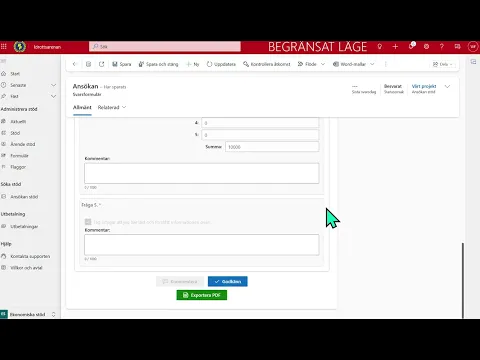
Task: Click the Flöde command
Action: tap(307, 64)
